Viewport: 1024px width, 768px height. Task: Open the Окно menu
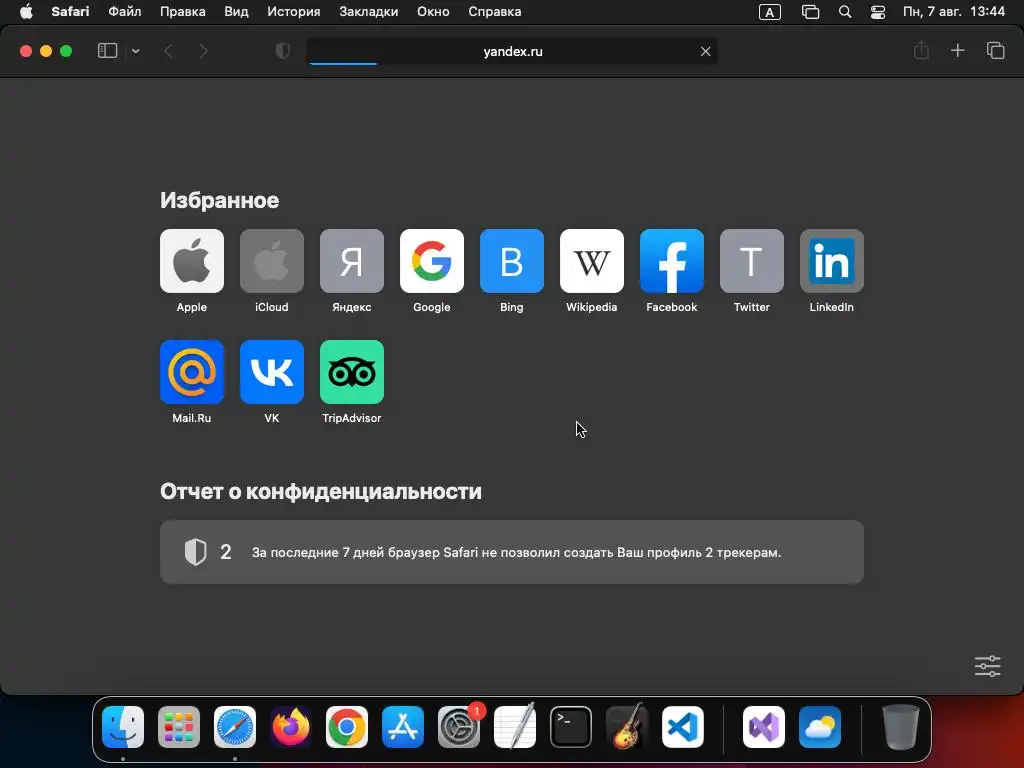434,12
